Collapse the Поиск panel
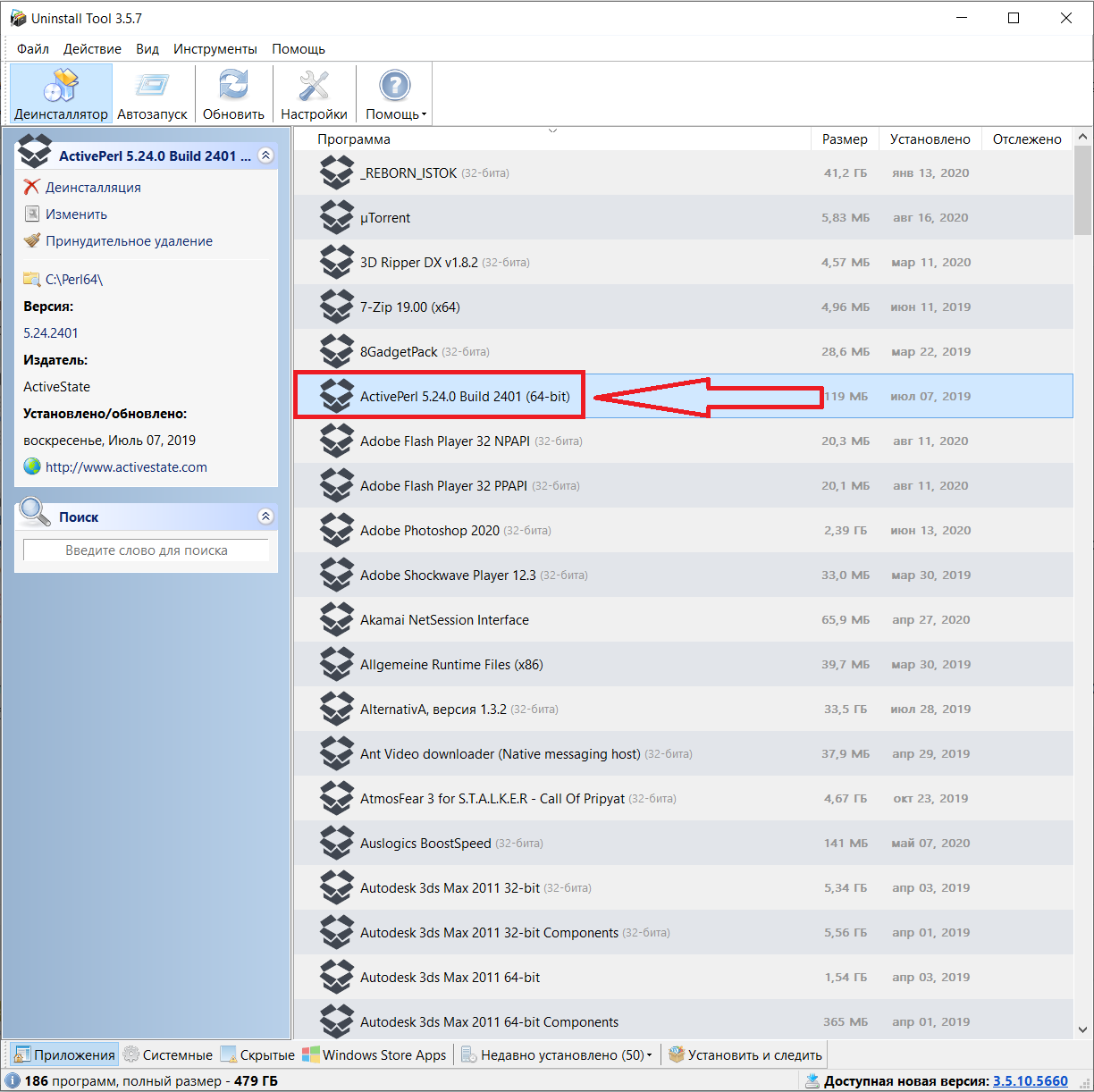The width and height of the screenshot is (1094, 1092). 265,517
